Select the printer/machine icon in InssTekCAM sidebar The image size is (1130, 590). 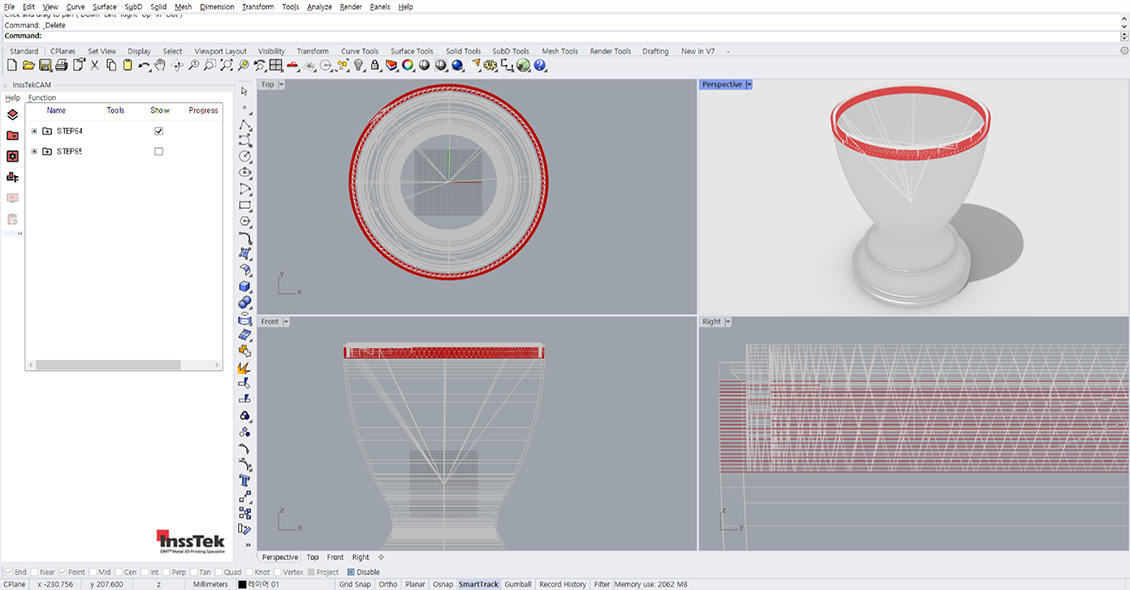pyautogui.click(x=13, y=176)
